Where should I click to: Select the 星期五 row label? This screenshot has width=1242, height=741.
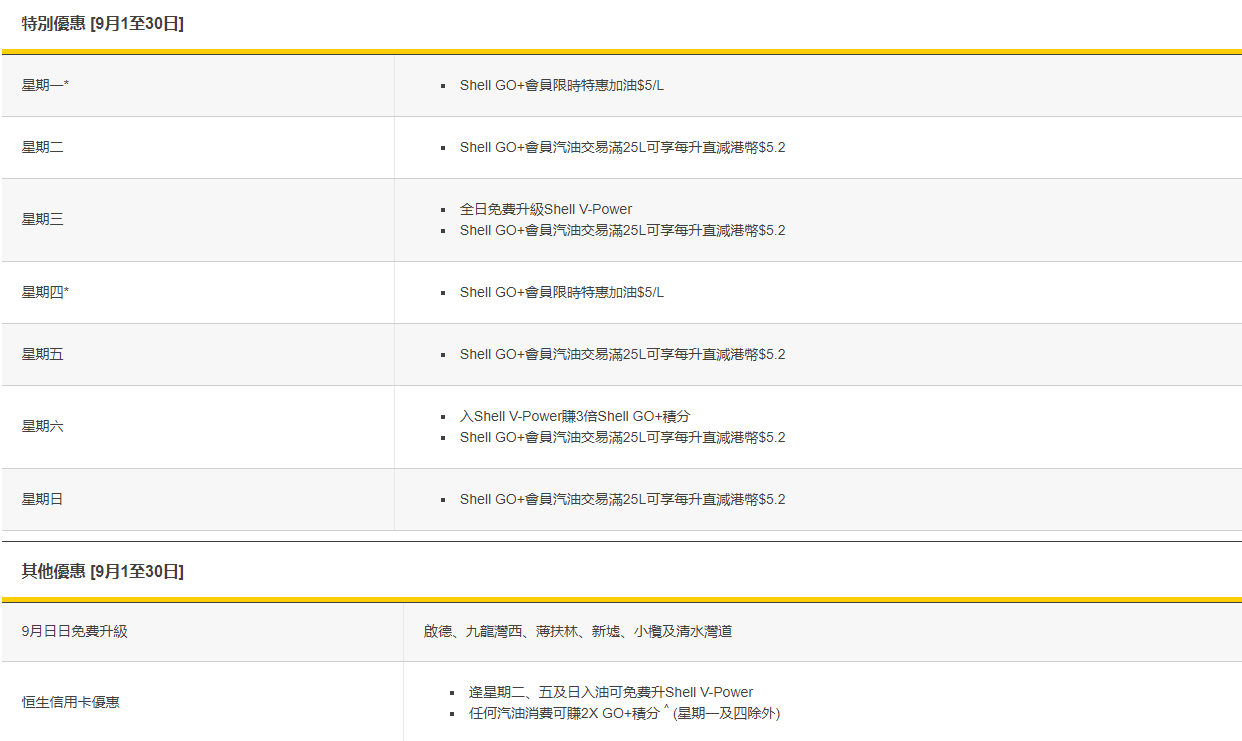42,354
